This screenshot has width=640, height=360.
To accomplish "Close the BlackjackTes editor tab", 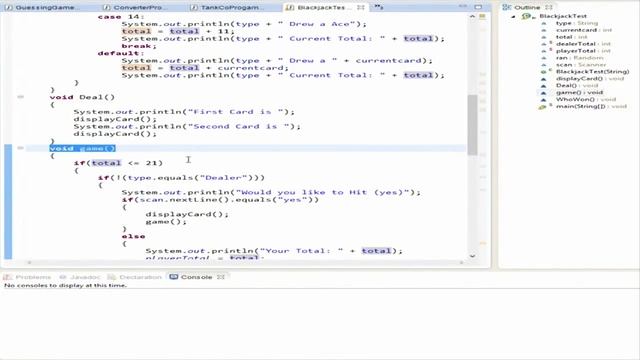I will [x=361, y=7].
